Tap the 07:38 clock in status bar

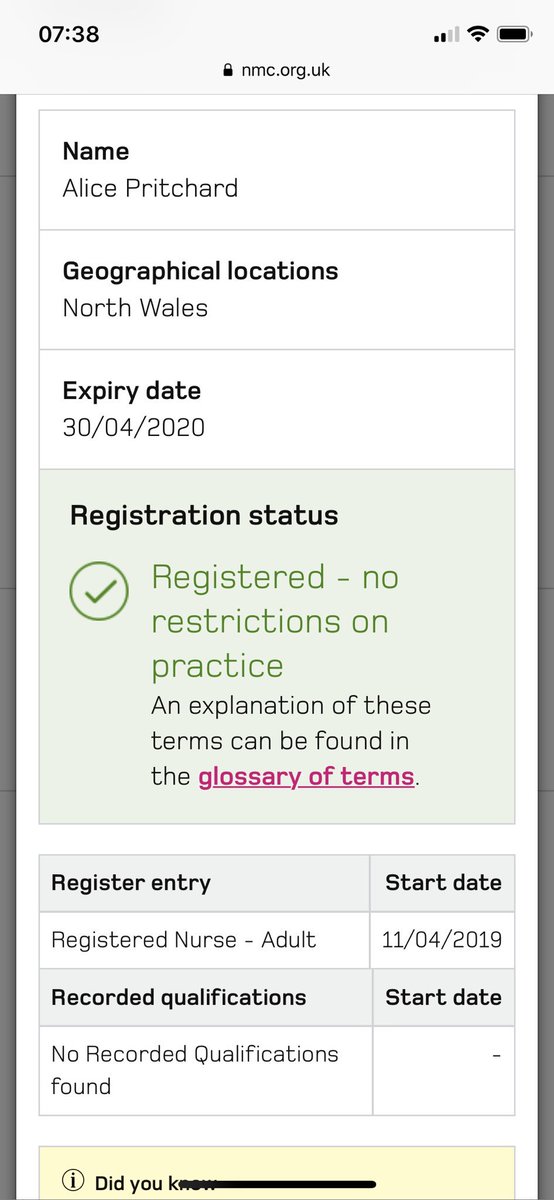pos(69,34)
